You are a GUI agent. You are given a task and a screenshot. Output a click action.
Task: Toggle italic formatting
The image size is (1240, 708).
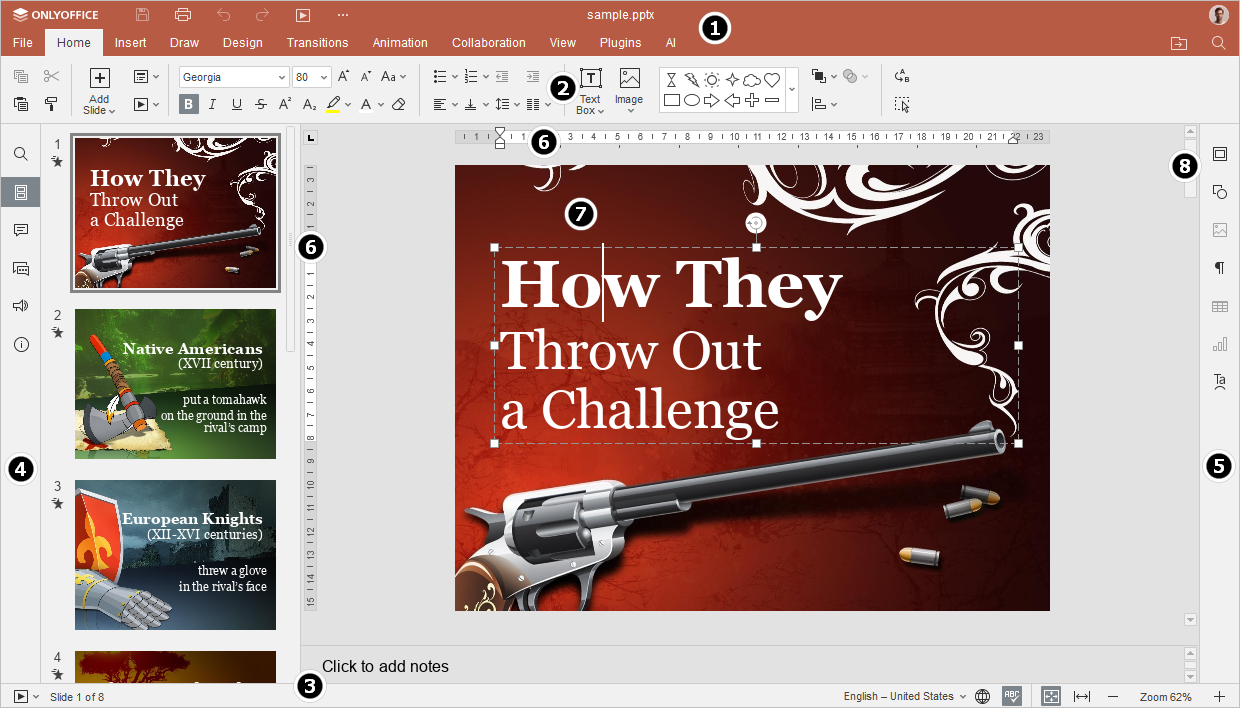pos(211,103)
